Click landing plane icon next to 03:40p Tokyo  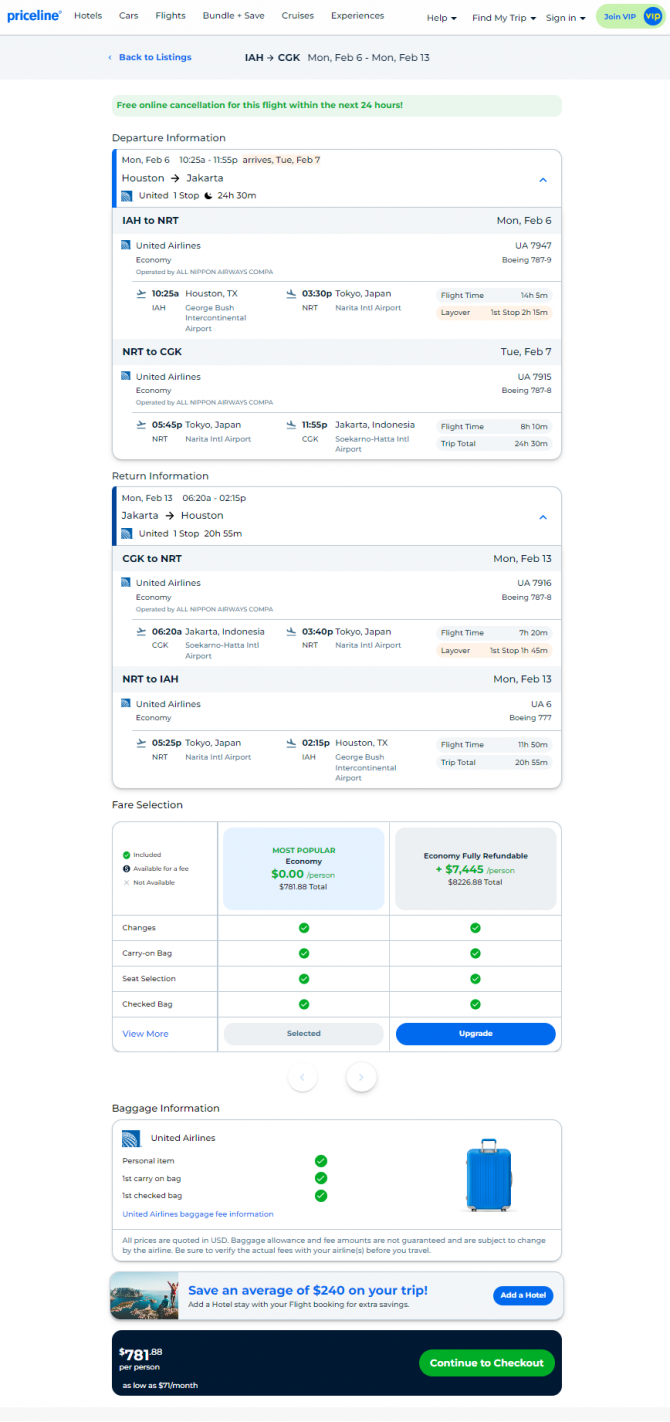pyautogui.click(x=291, y=631)
